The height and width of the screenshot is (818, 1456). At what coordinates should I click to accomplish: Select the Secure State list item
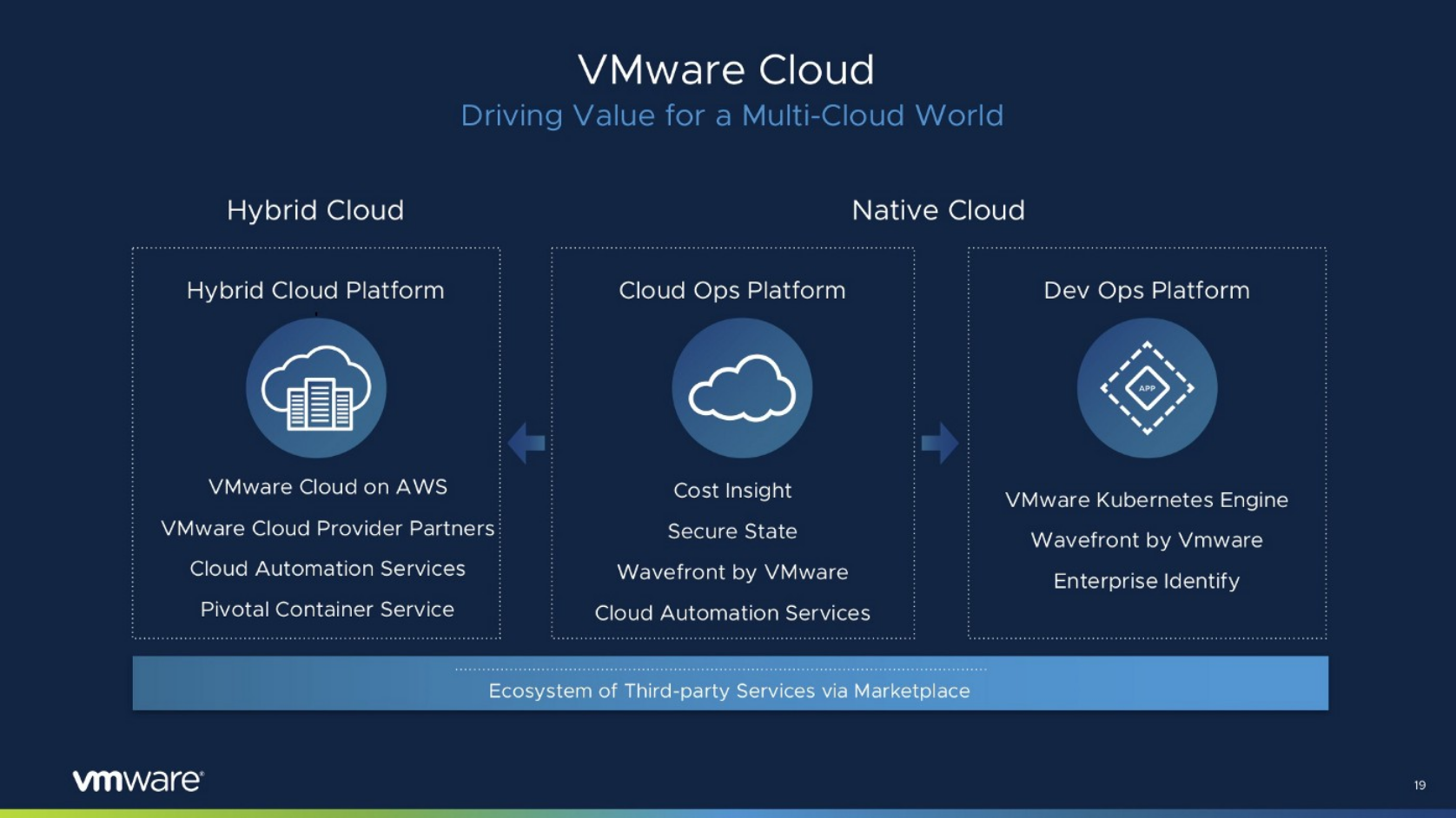pos(732,531)
